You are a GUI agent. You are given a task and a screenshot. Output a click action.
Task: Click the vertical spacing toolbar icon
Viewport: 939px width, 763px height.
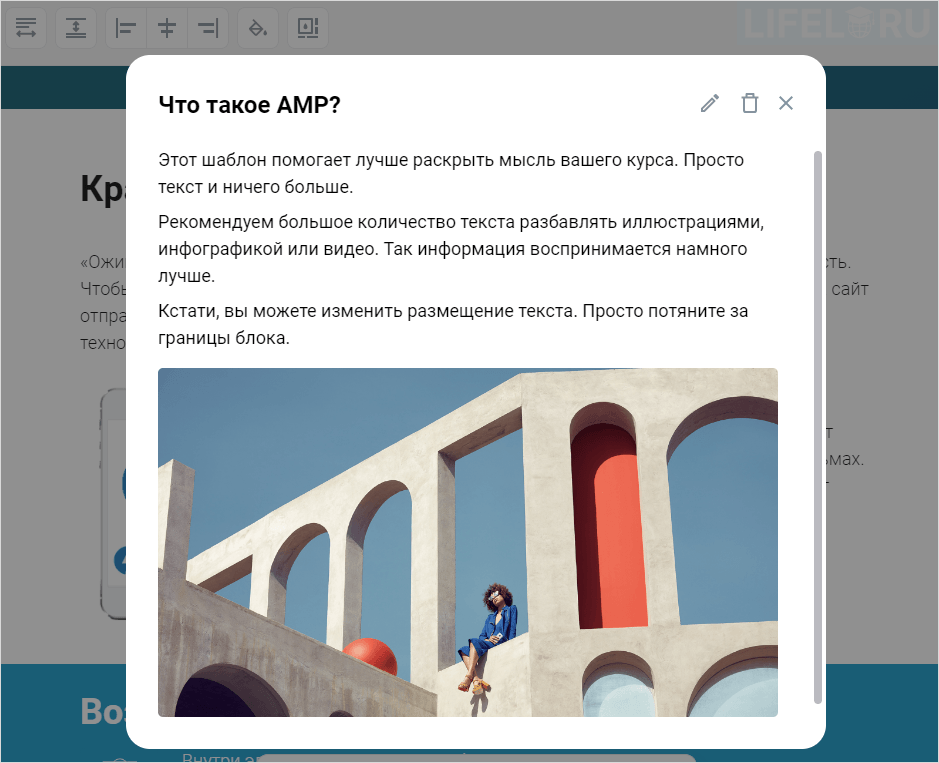[76, 28]
